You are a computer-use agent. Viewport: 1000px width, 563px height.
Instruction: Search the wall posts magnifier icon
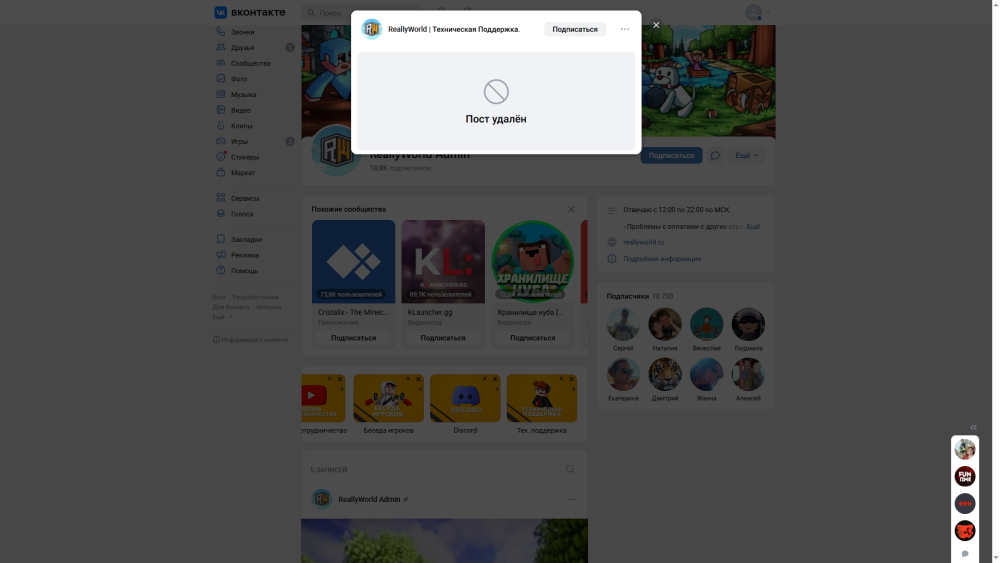[x=570, y=469]
